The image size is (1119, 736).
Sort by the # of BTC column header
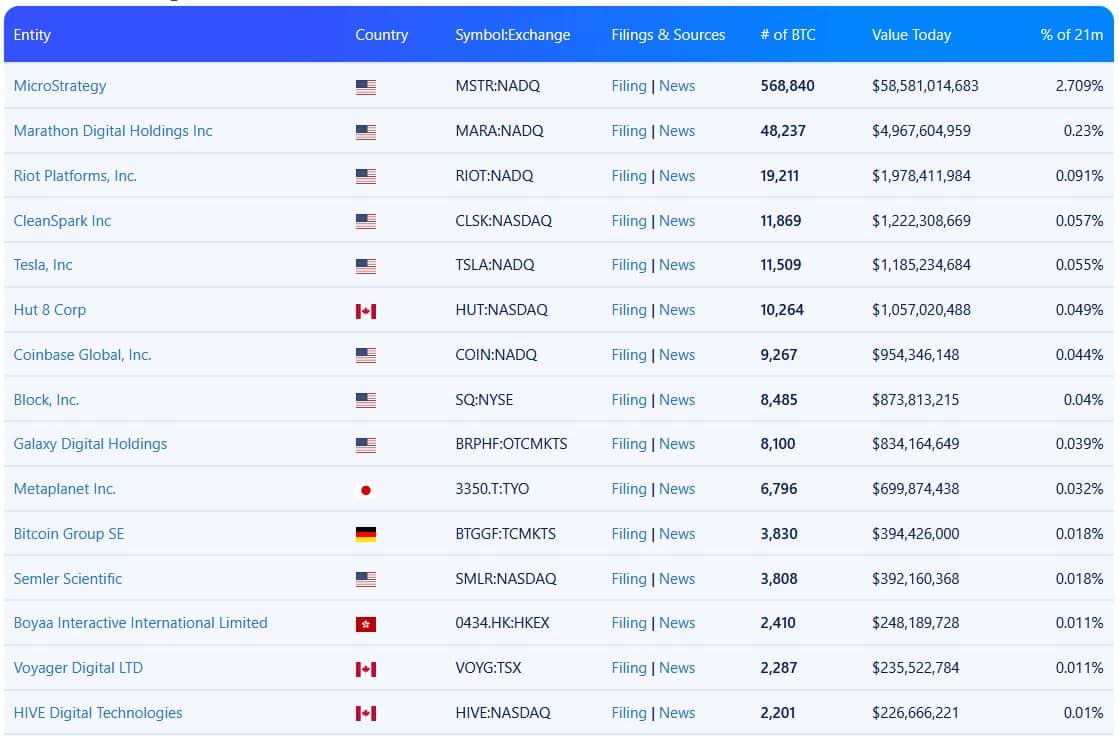click(x=788, y=35)
